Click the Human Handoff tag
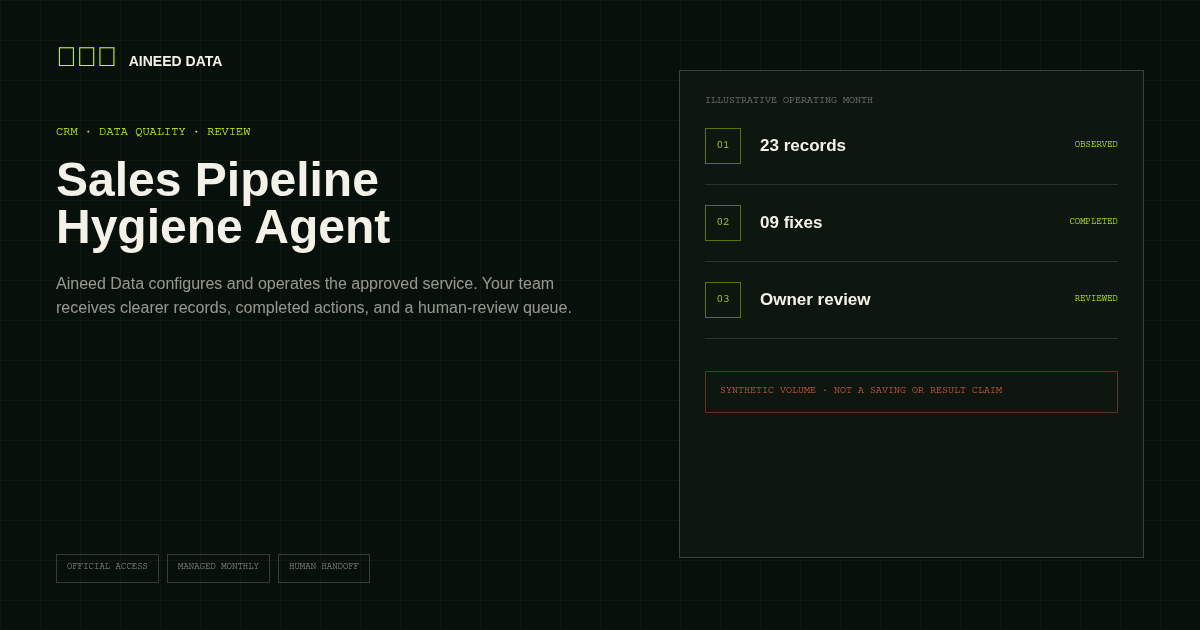This screenshot has height=630, width=1200. [324, 568]
